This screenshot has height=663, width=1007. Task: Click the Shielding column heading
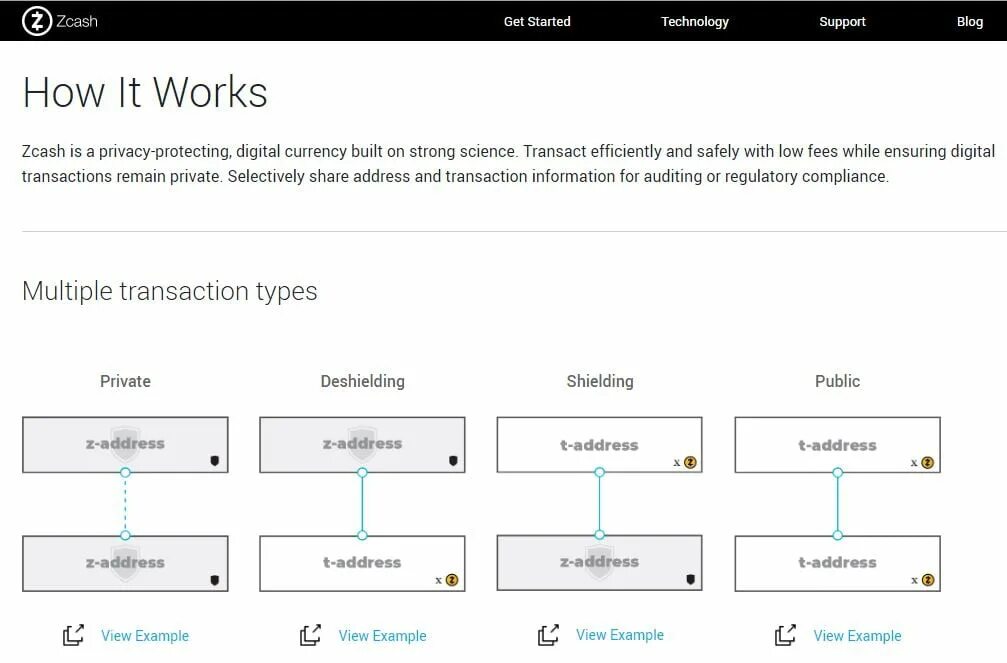[600, 382]
